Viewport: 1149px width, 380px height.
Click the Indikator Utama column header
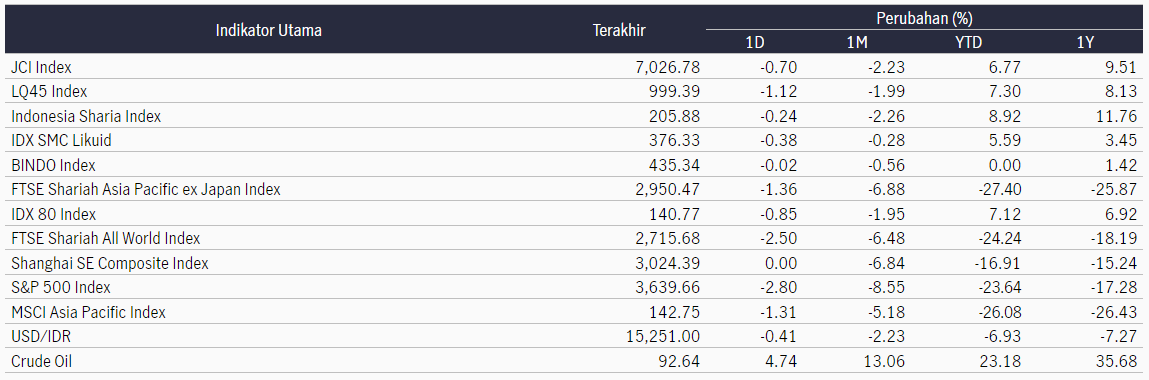coord(268,30)
